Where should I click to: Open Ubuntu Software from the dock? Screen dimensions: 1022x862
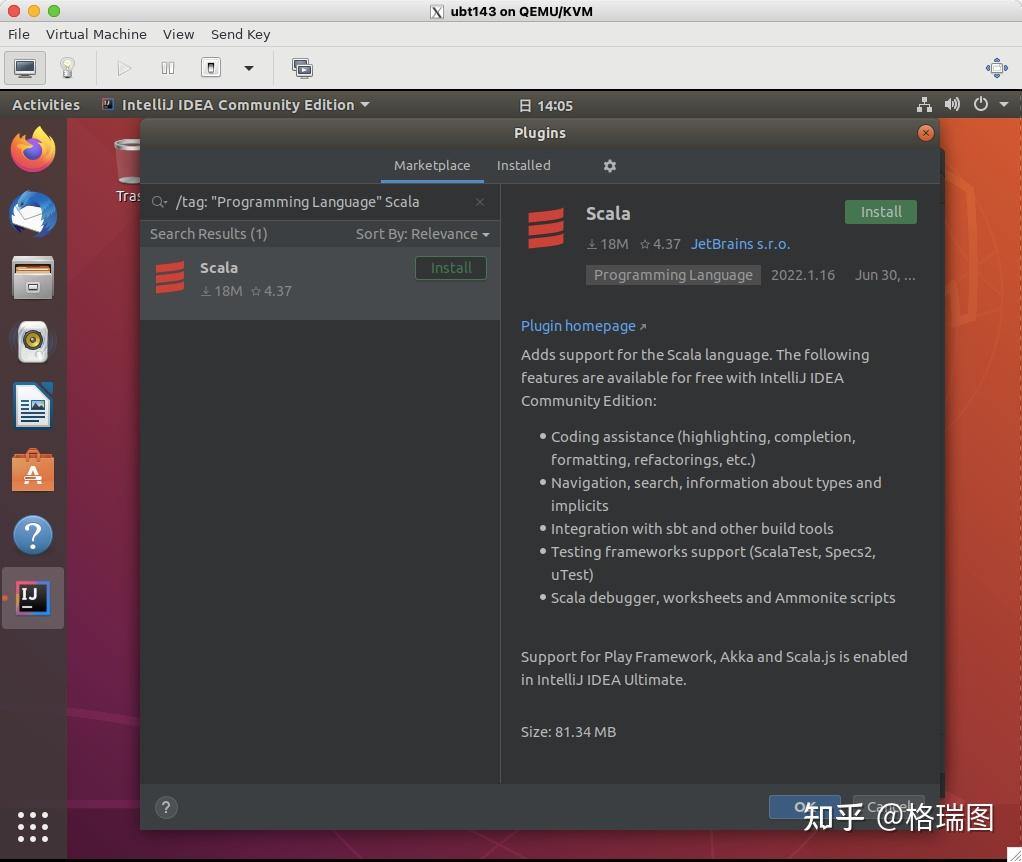click(33, 470)
